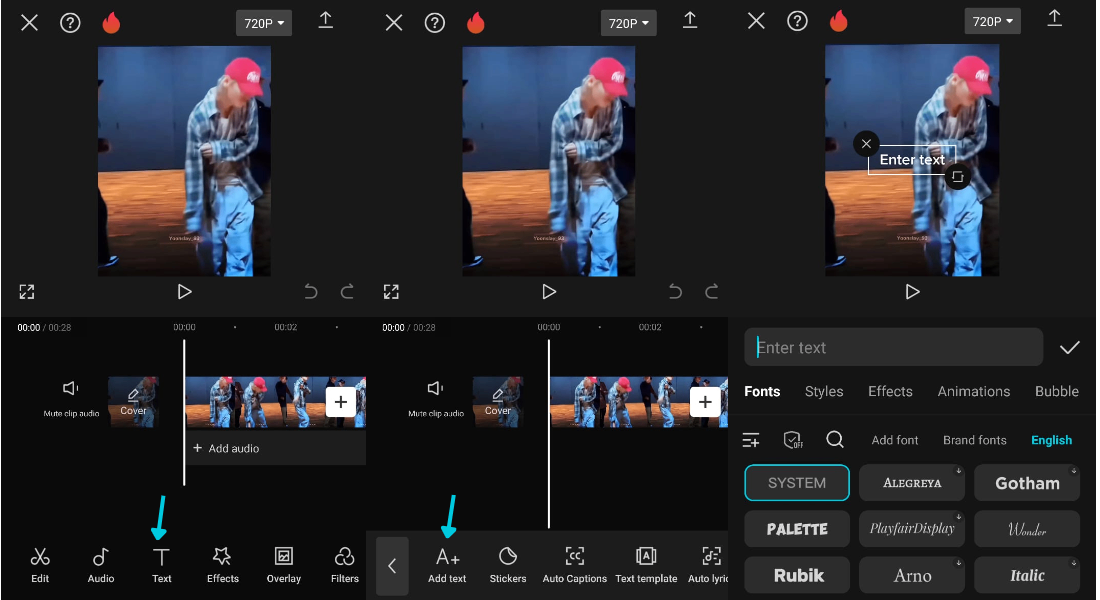Choose the SYSTEM font

[797, 483]
